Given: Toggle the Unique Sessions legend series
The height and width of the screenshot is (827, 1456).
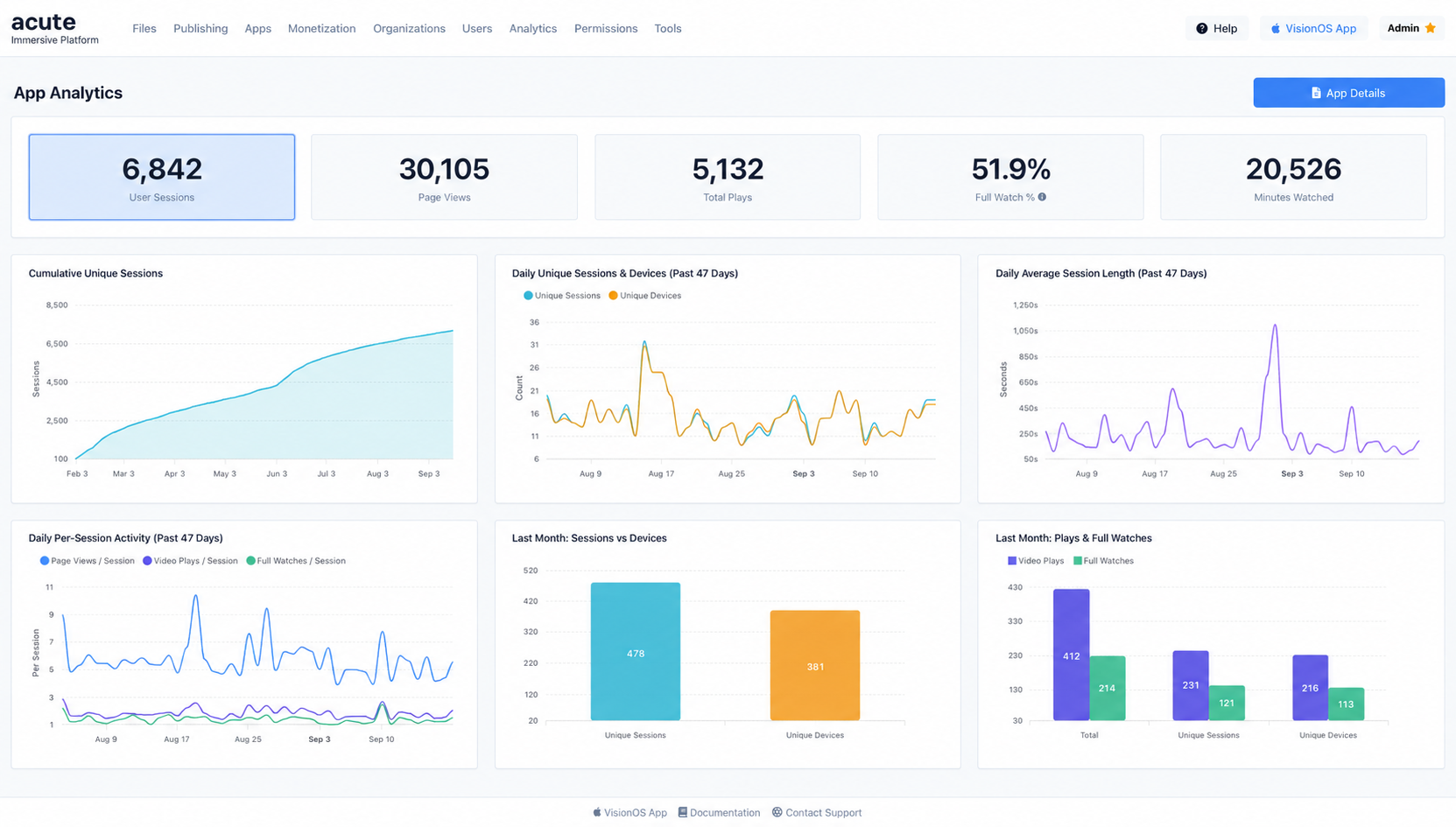Looking at the screenshot, I should 562,296.
